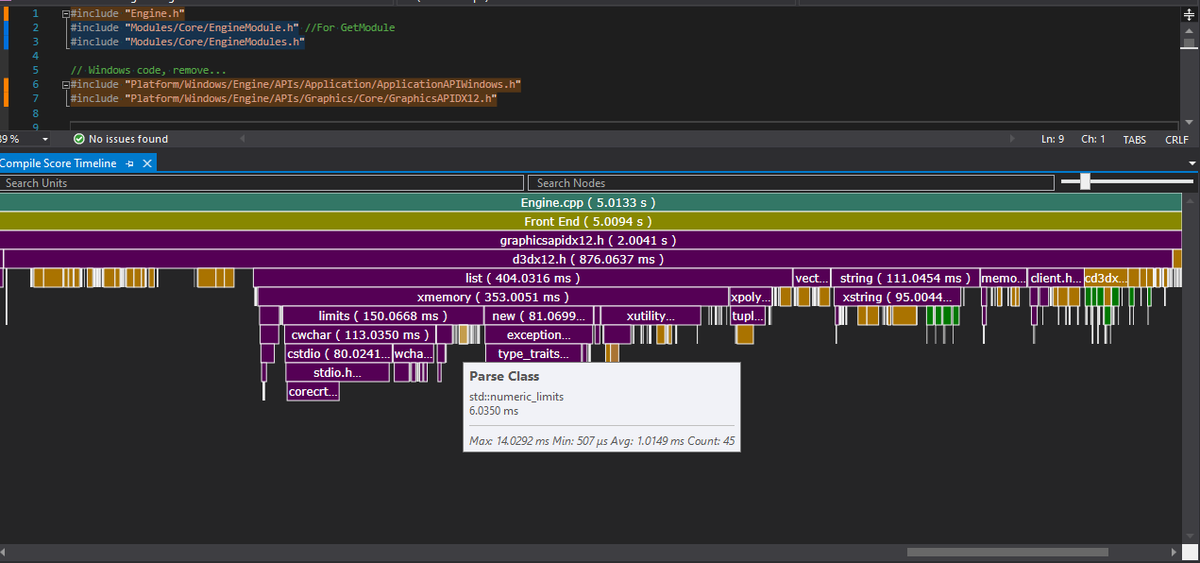The width and height of the screenshot is (1200, 563).
Task: Click the Modules/Core/EngineModules.h include line
Action: tap(189, 43)
